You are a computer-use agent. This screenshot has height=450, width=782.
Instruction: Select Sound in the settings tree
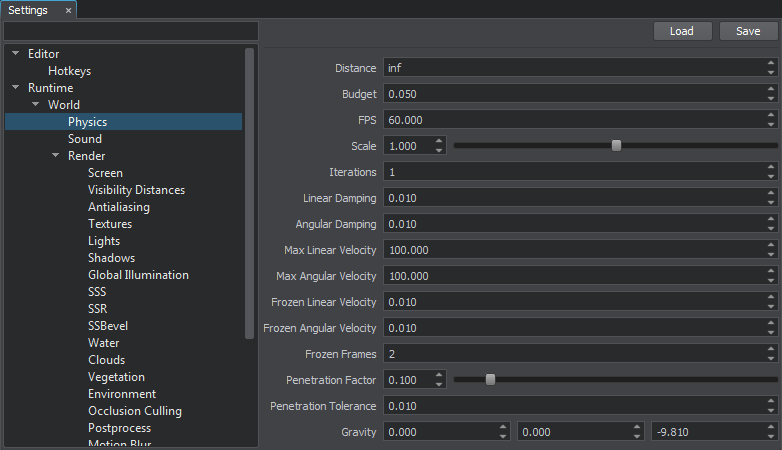point(85,139)
